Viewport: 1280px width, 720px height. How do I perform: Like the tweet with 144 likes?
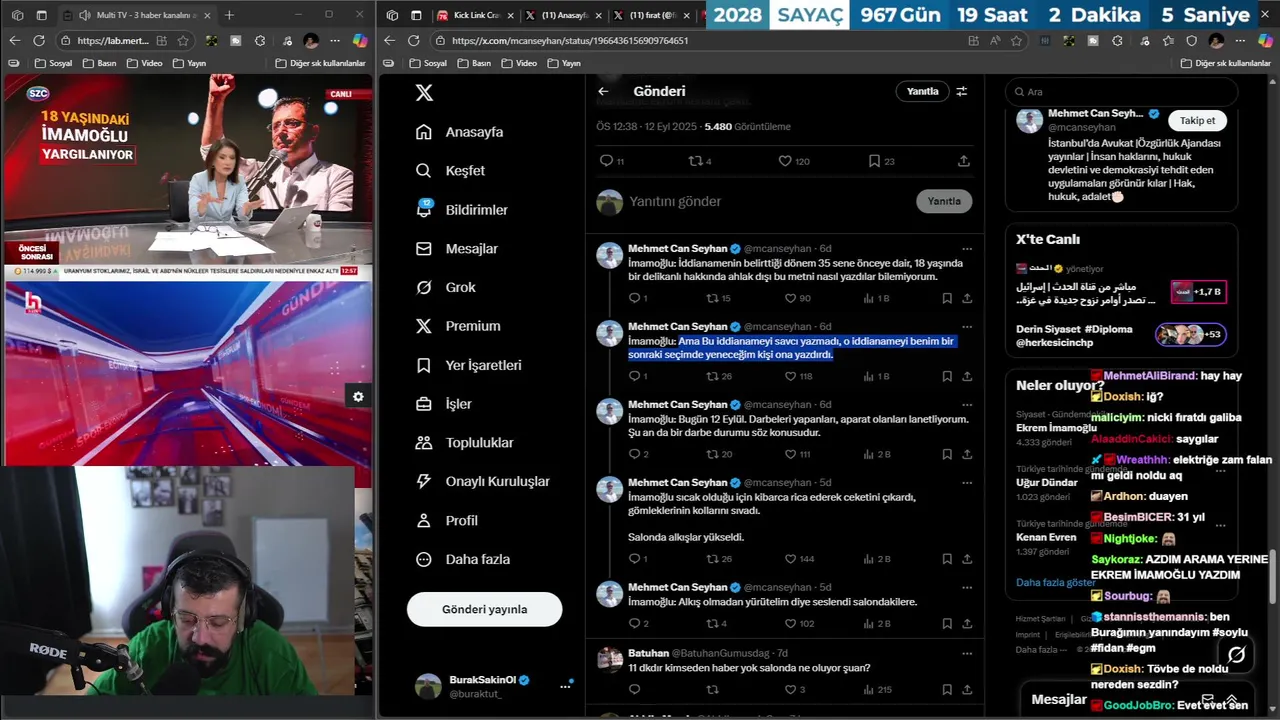(798, 559)
